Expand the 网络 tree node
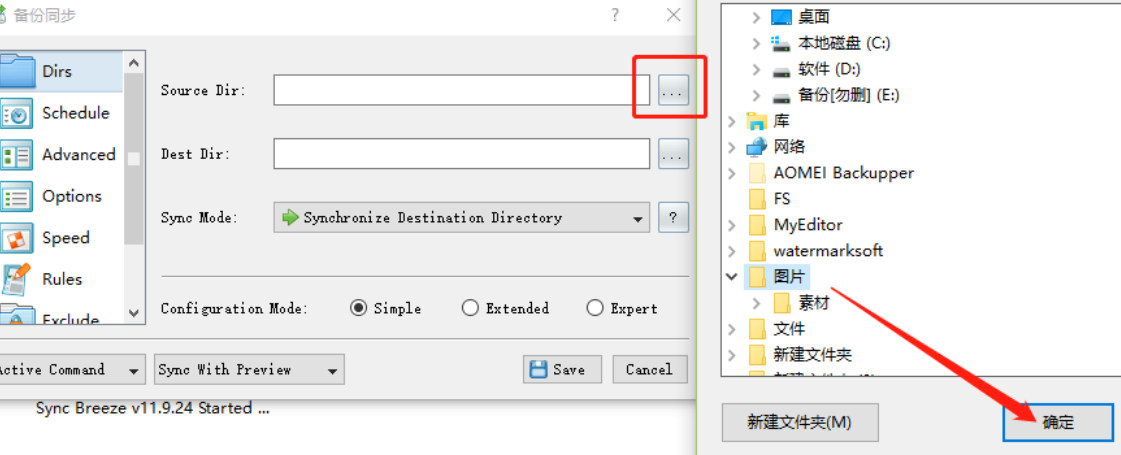This screenshot has height=455, width=1121. [x=731, y=147]
